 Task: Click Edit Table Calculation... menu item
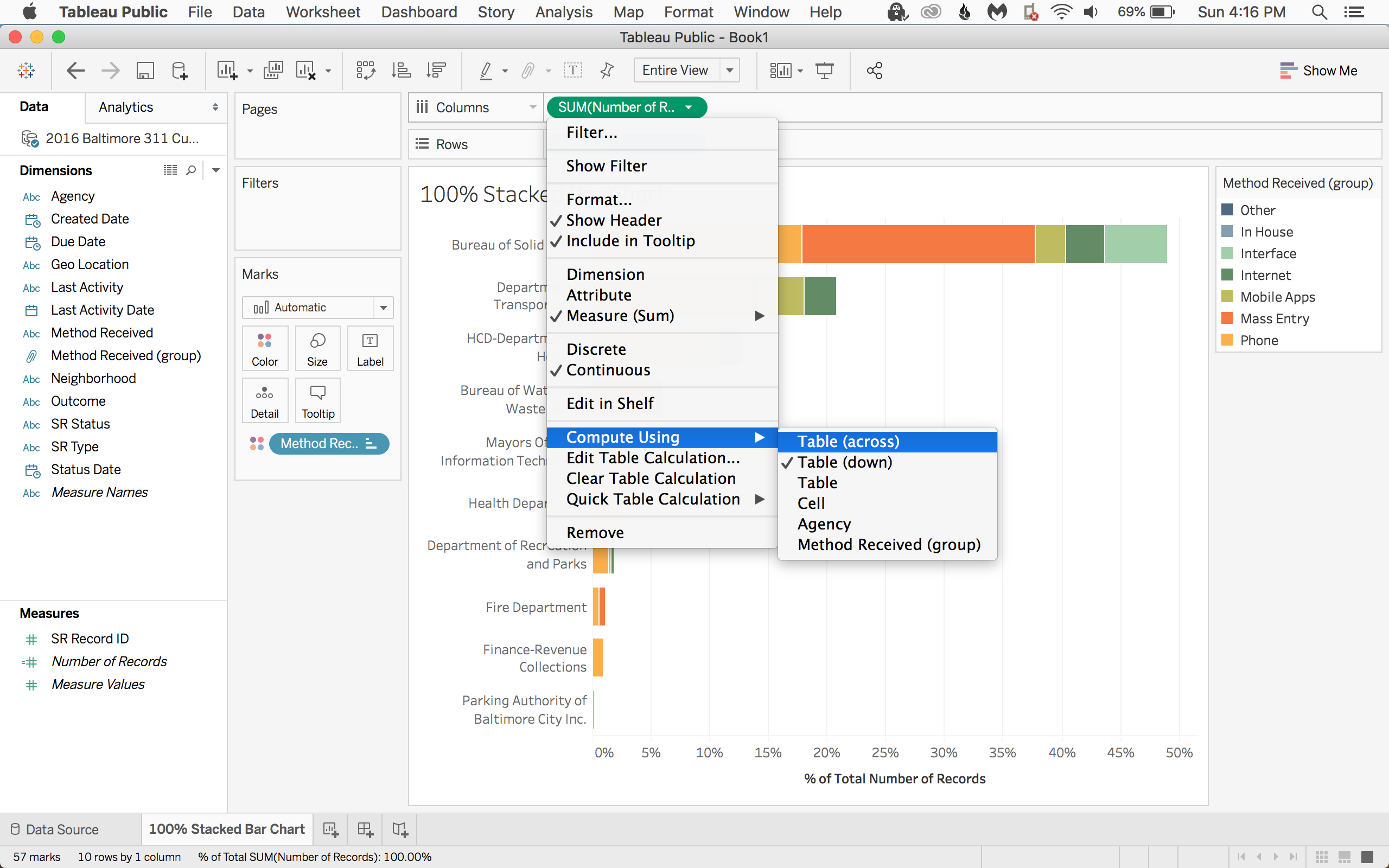[x=662, y=458]
